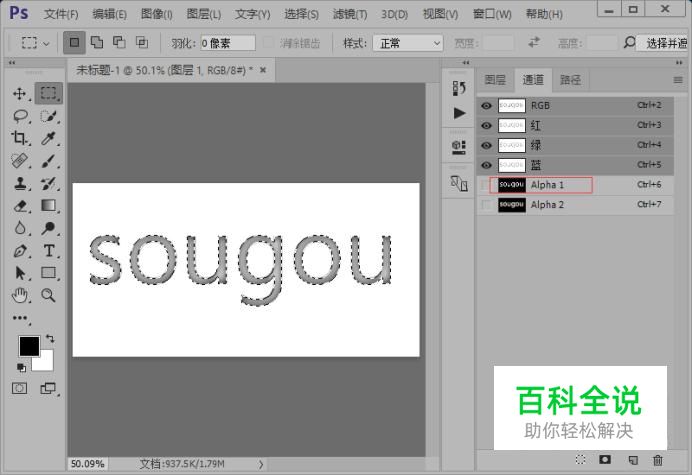Image resolution: width=692 pixels, height=475 pixels.
Task: Open the Channels panel options menu
Action: coord(678,80)
